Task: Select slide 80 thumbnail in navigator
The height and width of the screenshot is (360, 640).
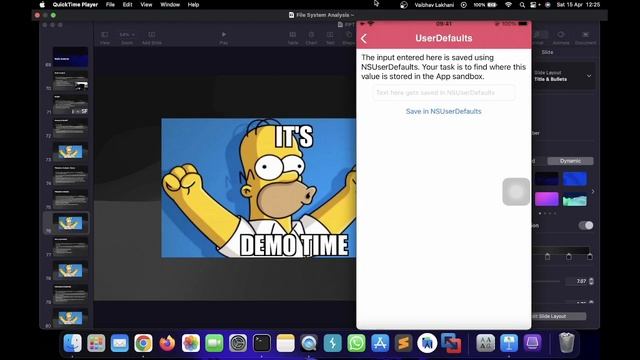Action: 70,318
